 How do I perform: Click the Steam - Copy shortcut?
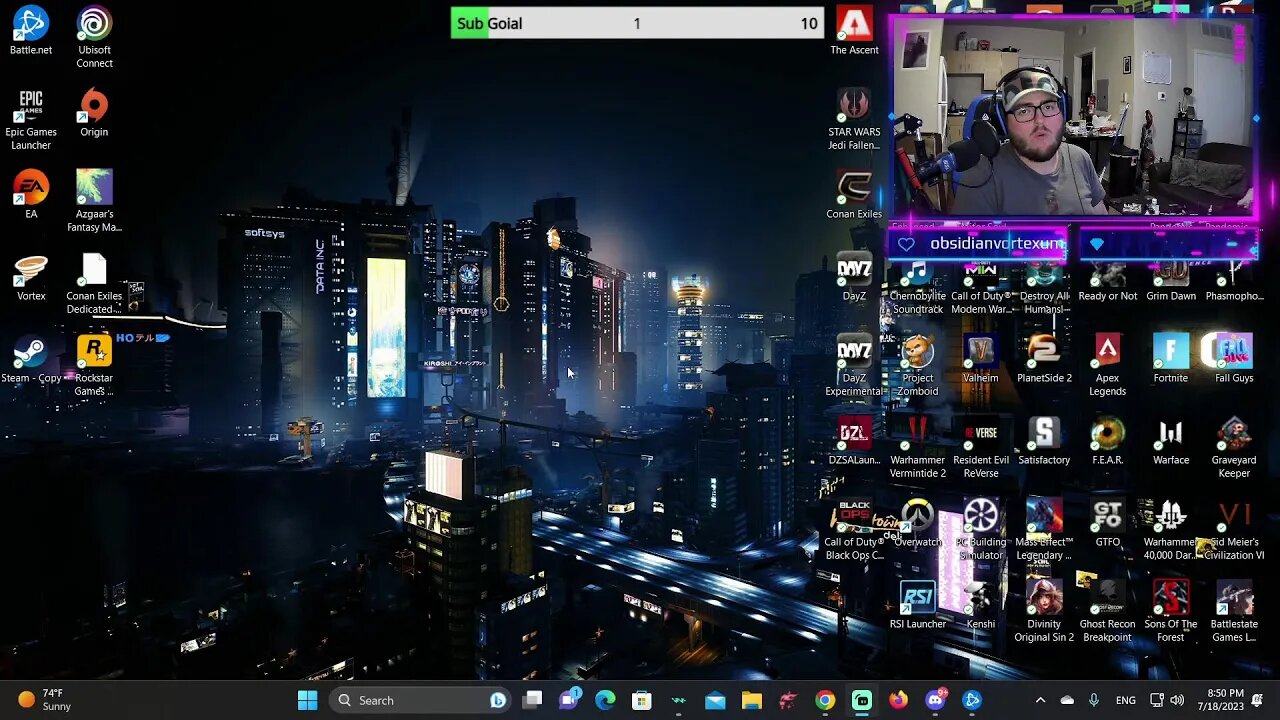pyautogui.click(x=31, y=359)
